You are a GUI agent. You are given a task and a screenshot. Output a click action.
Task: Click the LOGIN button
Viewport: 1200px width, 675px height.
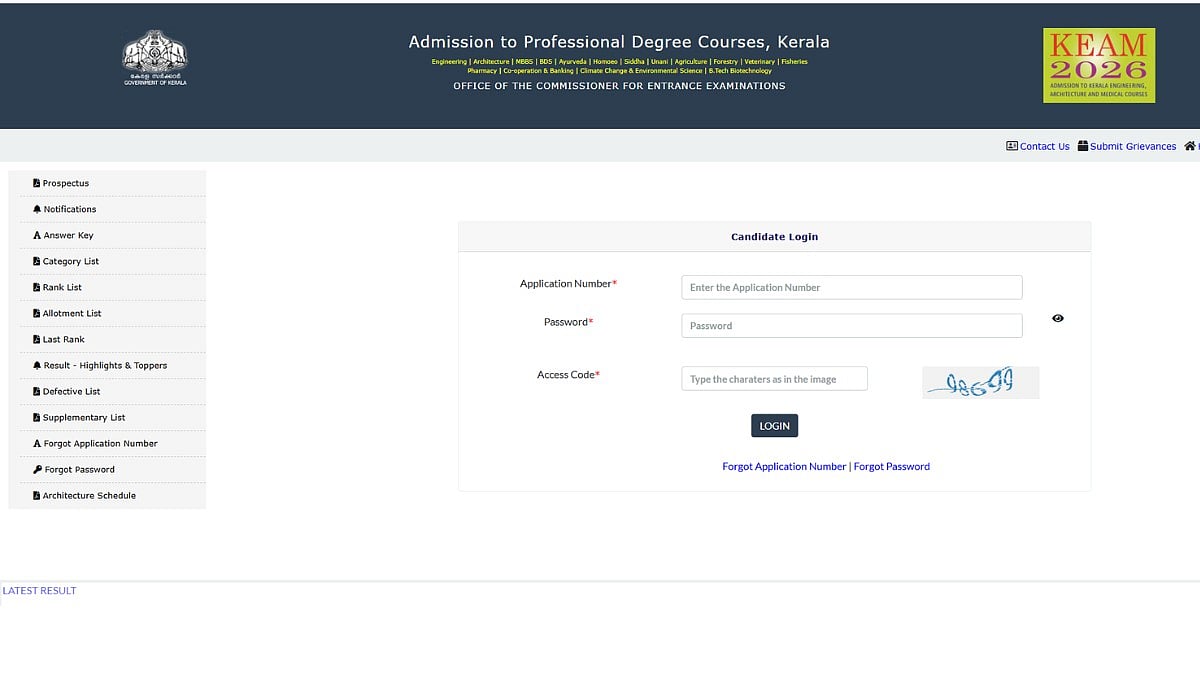pos(775,426)
